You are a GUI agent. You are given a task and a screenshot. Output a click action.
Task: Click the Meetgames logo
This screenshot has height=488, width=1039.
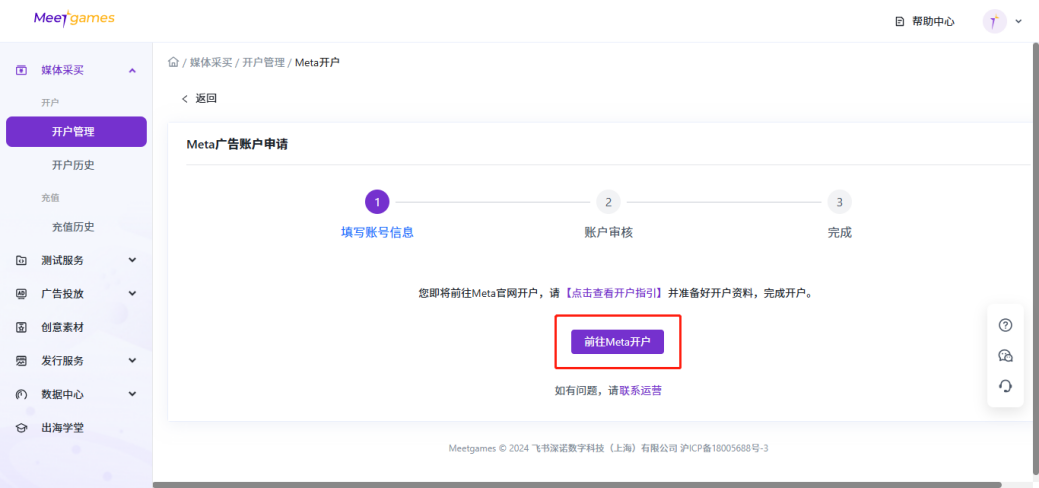[x=74, y=19]
